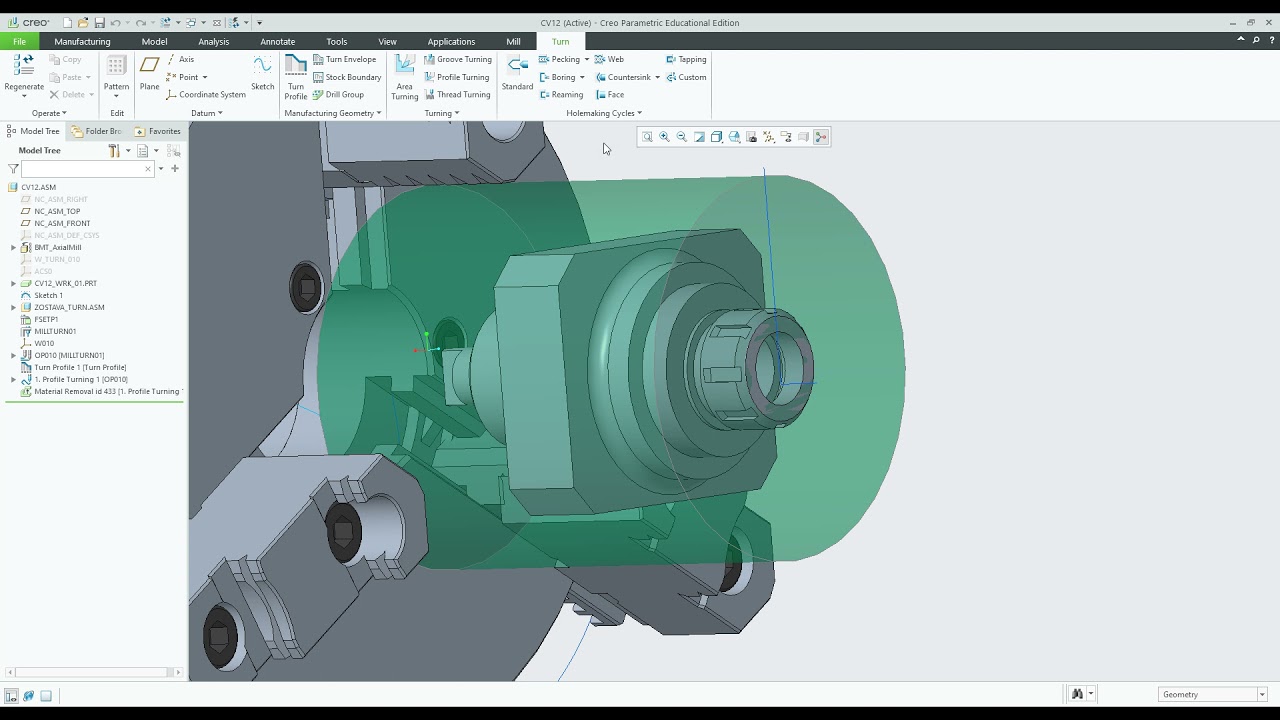Start Area Turning
The height and width of the screenshot is (720, 1280).
point(405,78)
